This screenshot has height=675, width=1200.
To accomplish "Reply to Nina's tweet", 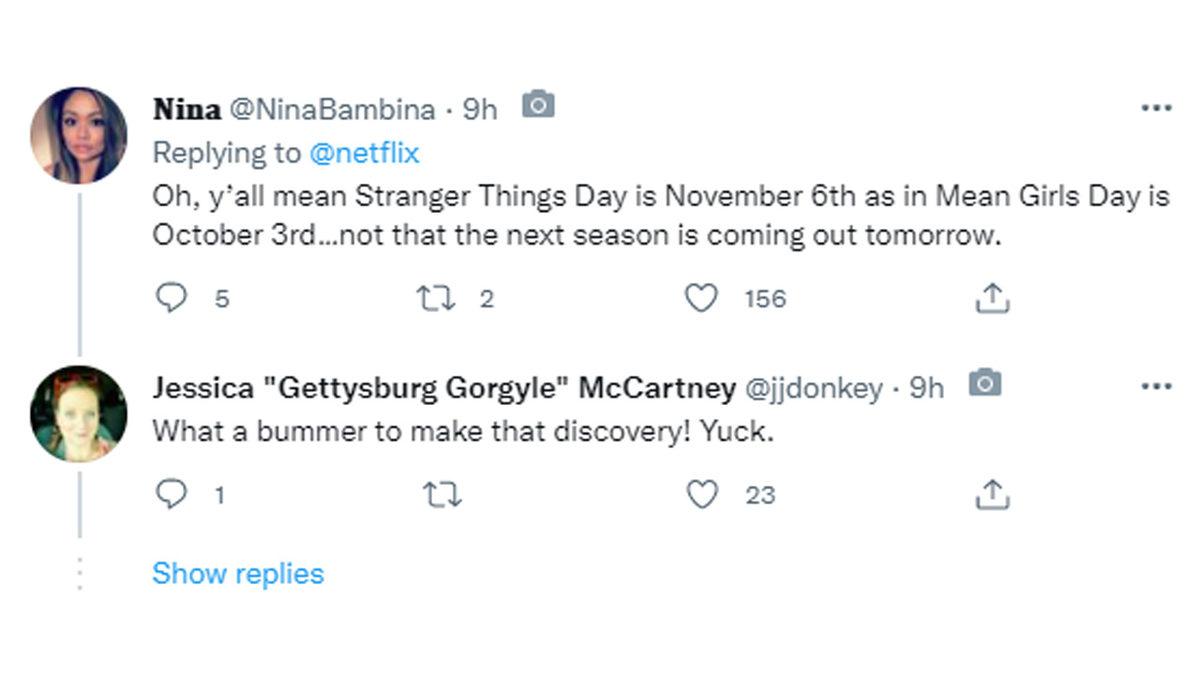I will point(173,298).
